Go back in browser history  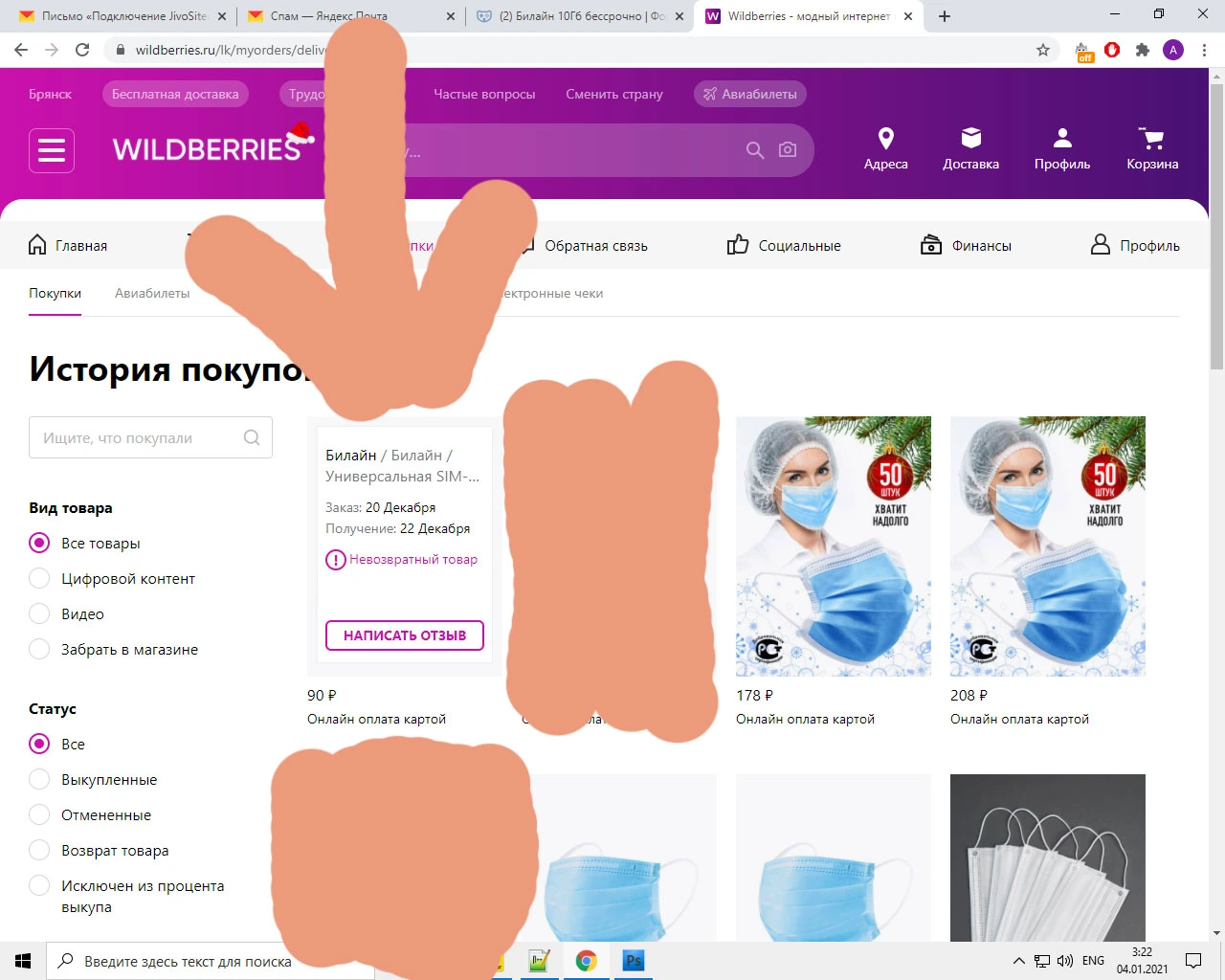pyautogui.click(x=21, y=50)
